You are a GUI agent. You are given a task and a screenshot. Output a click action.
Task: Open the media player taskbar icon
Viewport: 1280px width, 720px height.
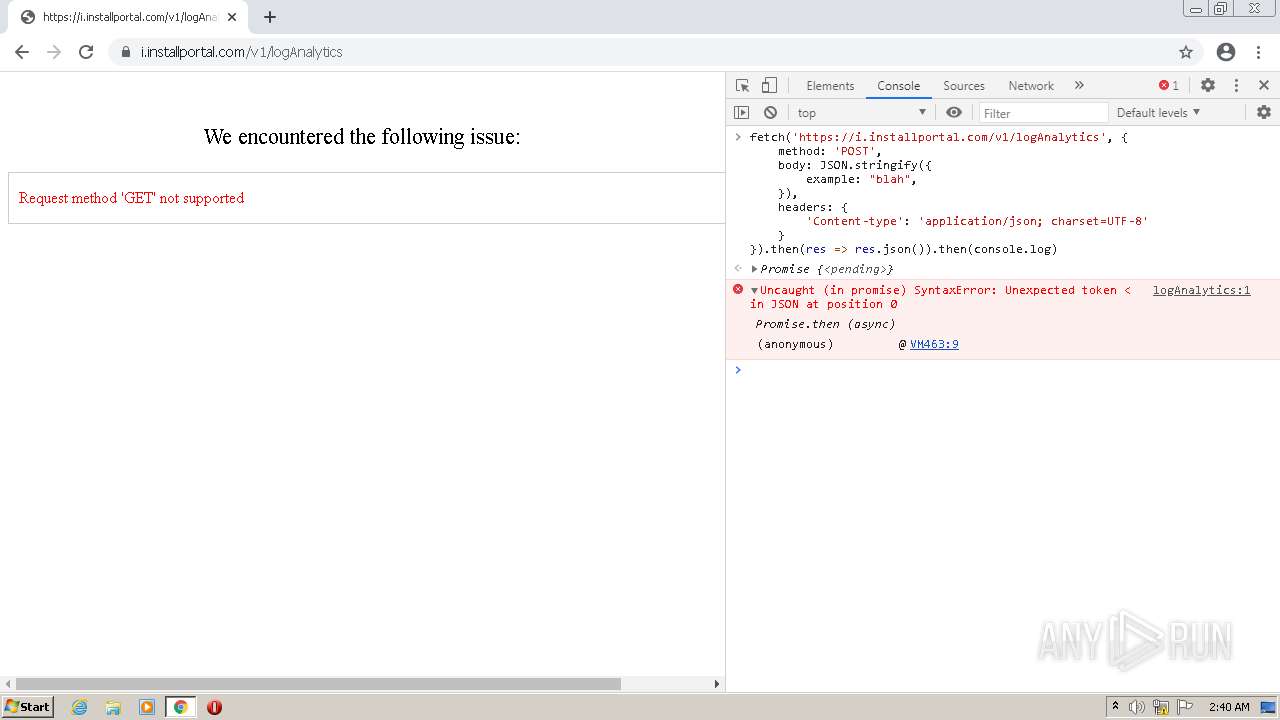click(147, 707)
